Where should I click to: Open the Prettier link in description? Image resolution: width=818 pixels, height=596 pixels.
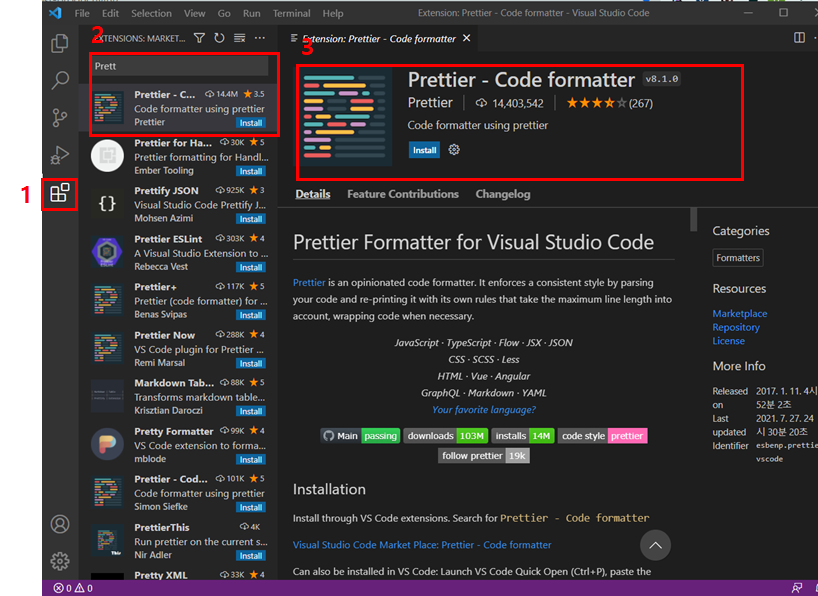tap(309, 282)
